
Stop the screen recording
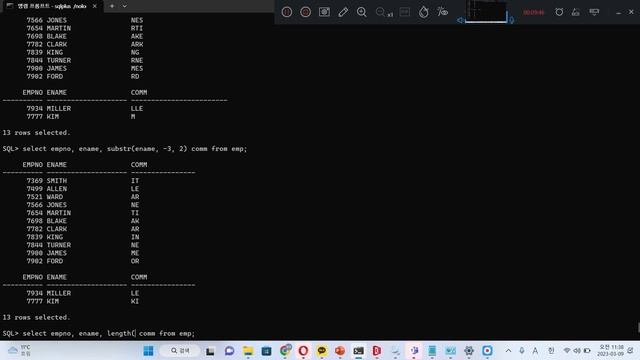[305, 12]
